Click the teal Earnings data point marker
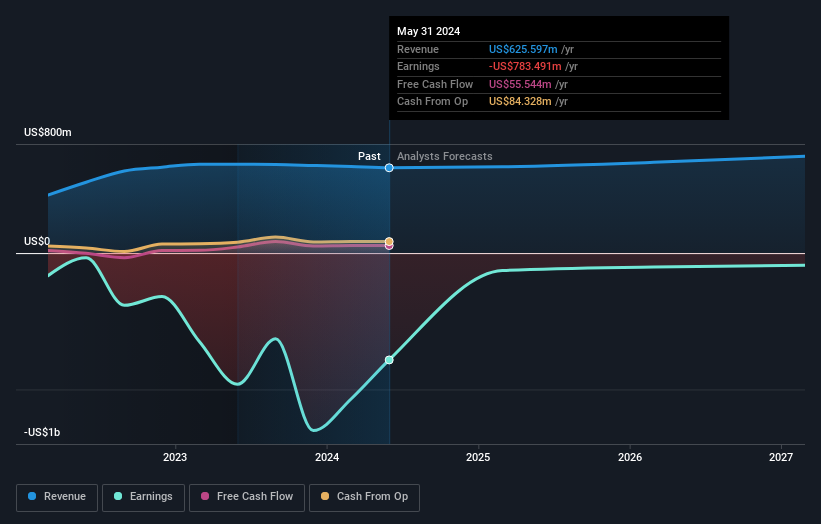 point(389,360)
